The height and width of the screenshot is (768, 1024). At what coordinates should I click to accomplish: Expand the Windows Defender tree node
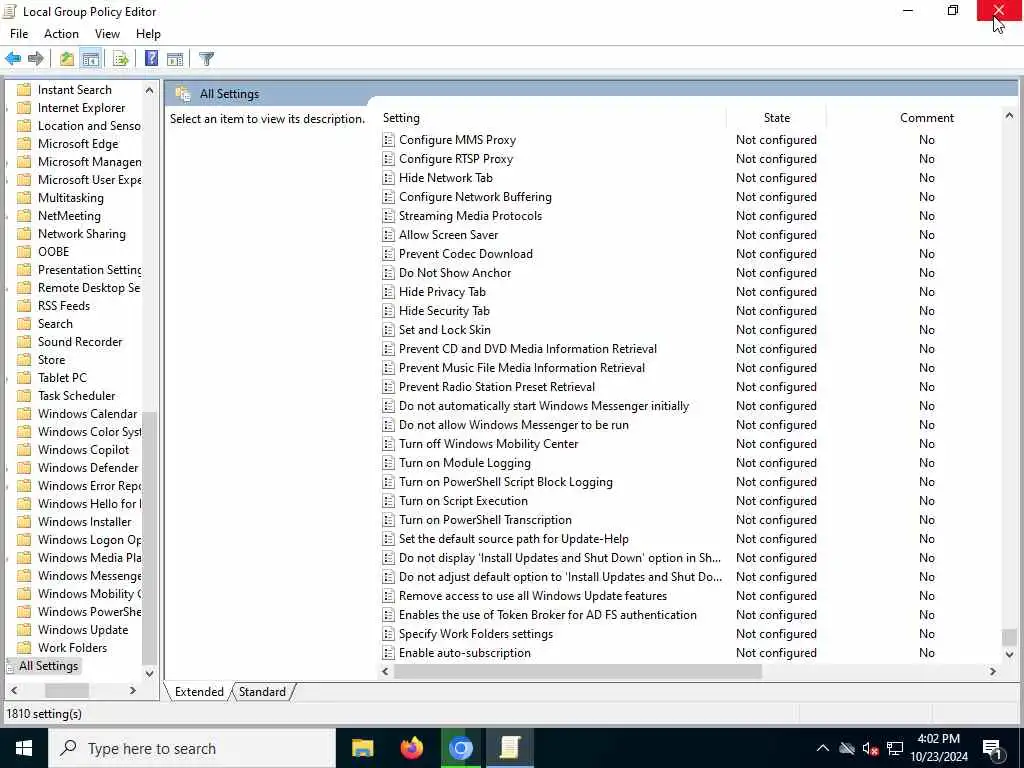8,468
